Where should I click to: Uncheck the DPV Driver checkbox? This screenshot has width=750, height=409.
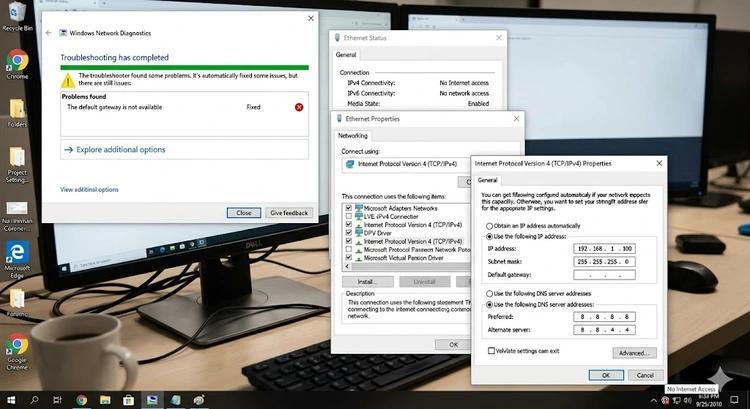click(349, 233)
